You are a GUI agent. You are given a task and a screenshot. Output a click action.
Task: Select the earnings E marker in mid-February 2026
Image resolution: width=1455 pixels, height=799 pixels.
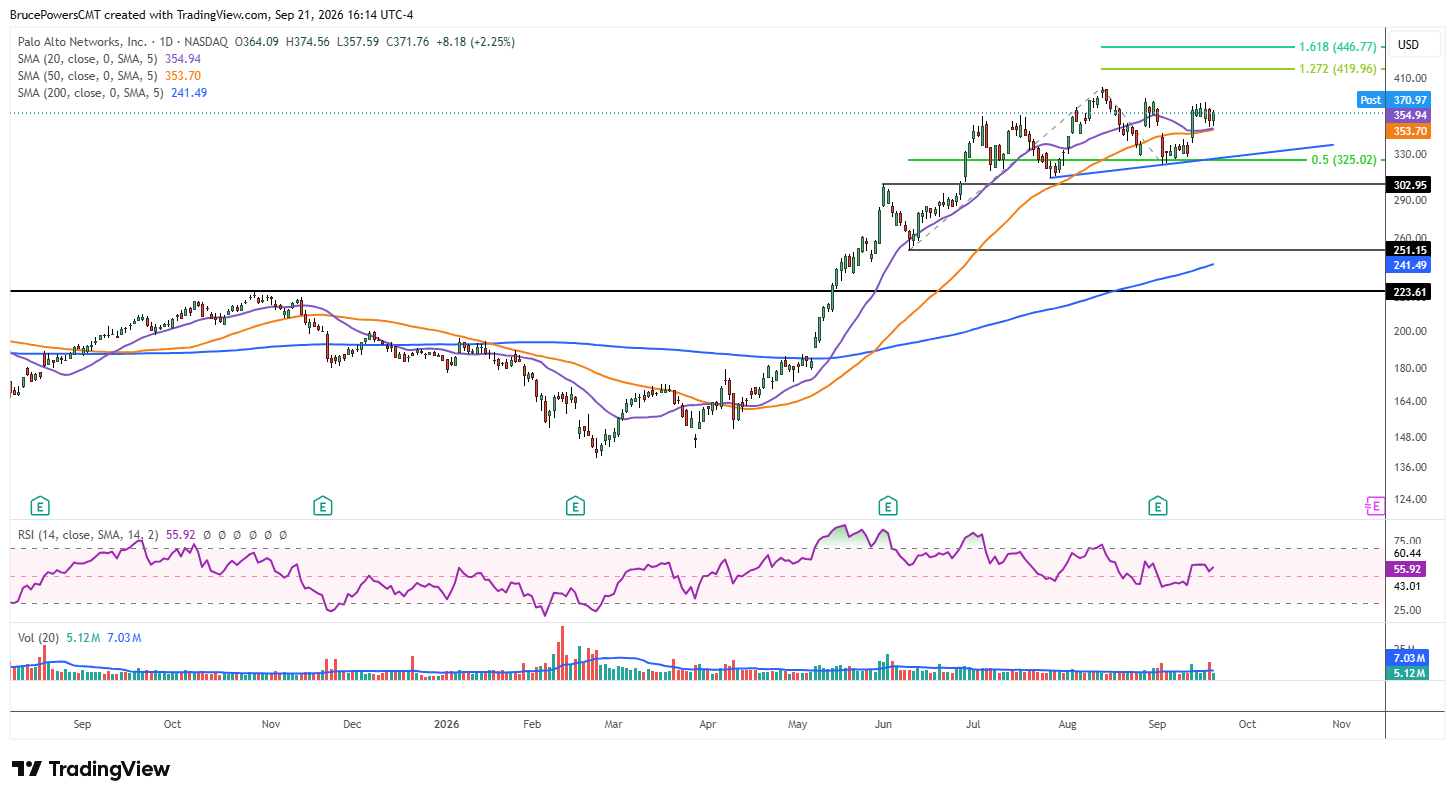point(575,506)
